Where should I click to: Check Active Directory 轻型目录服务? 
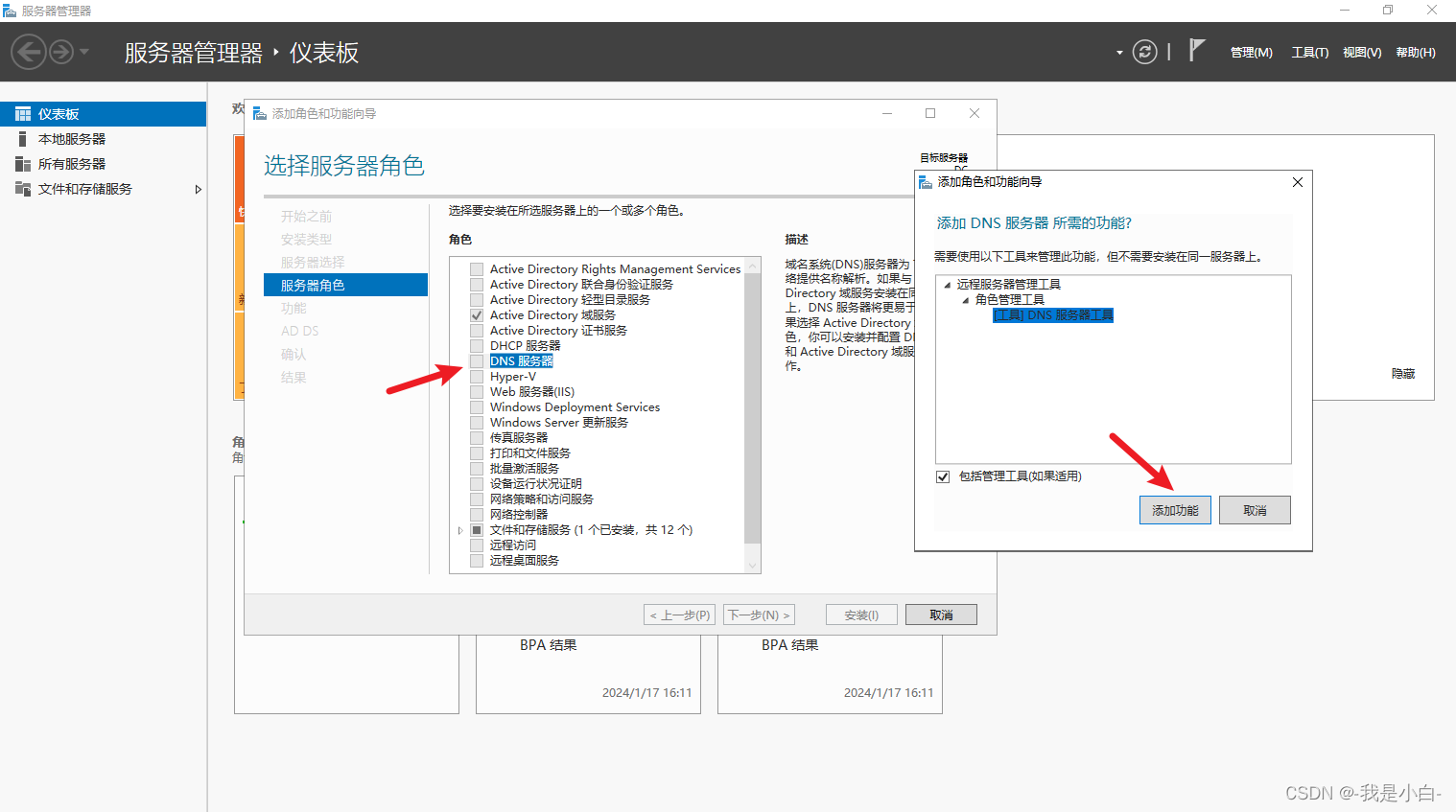pyautogui.click(x=477, y=300)
